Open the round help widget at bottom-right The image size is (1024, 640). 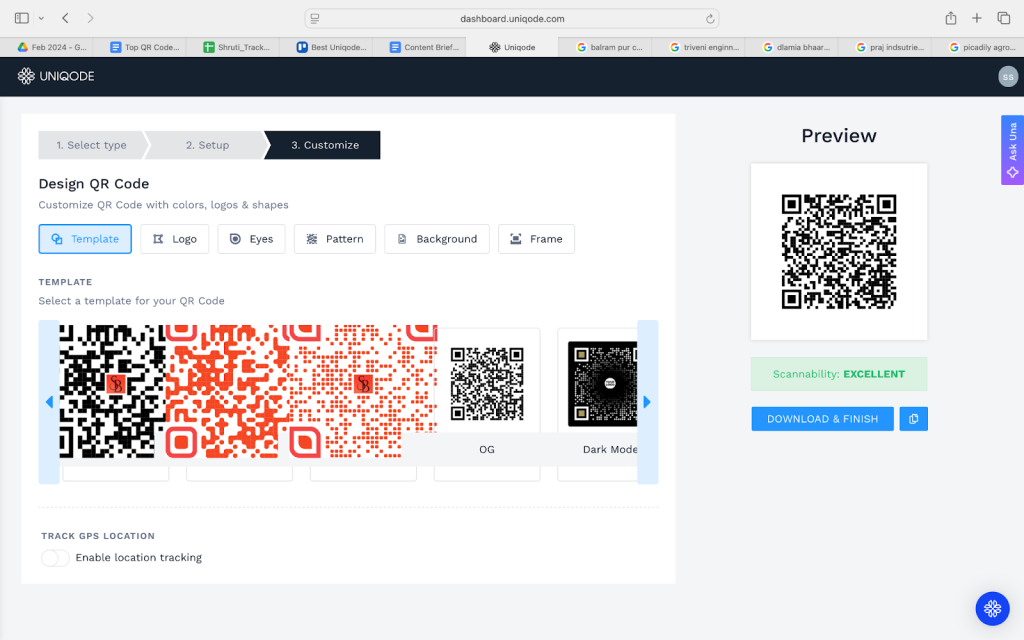point(992,607)
